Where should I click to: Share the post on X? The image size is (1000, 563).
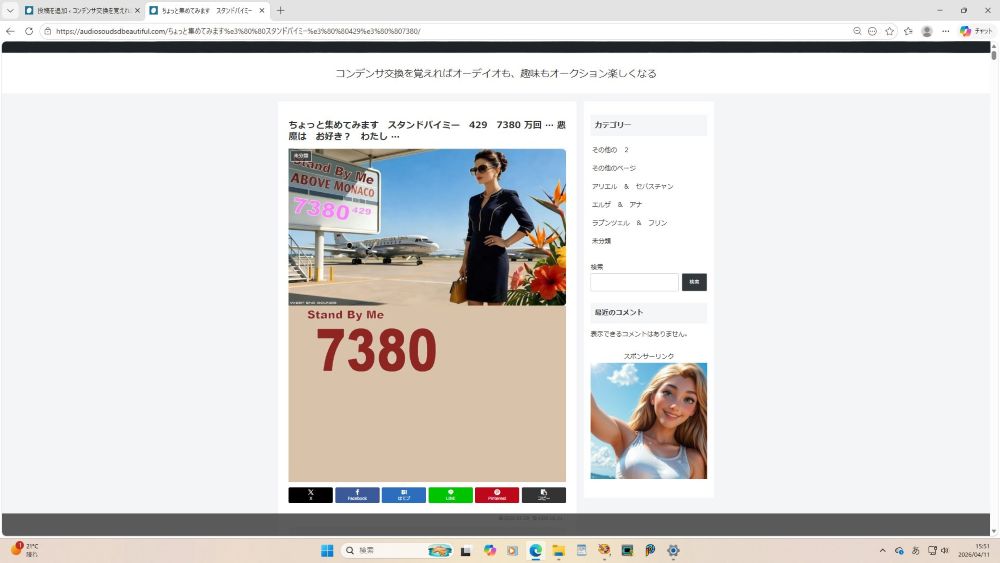[310, 495]
